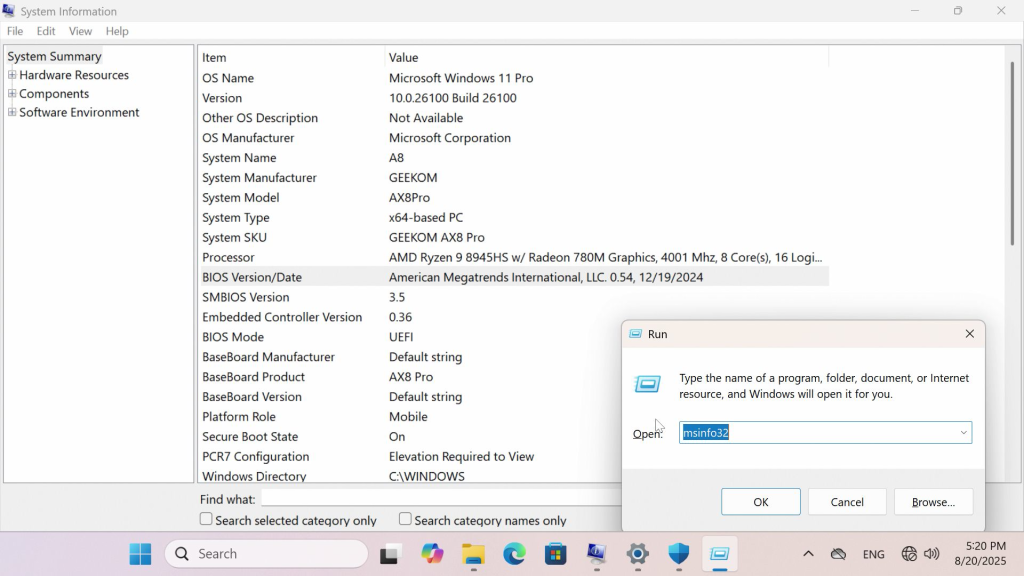Enable Search selected category only checkbox
This screenshot has height=576, width=1024.
click(x=206, y=519)
